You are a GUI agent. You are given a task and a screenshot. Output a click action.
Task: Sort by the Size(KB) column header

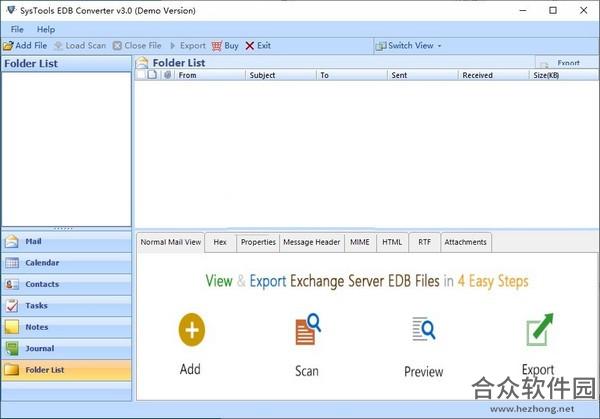coord(564,75)
